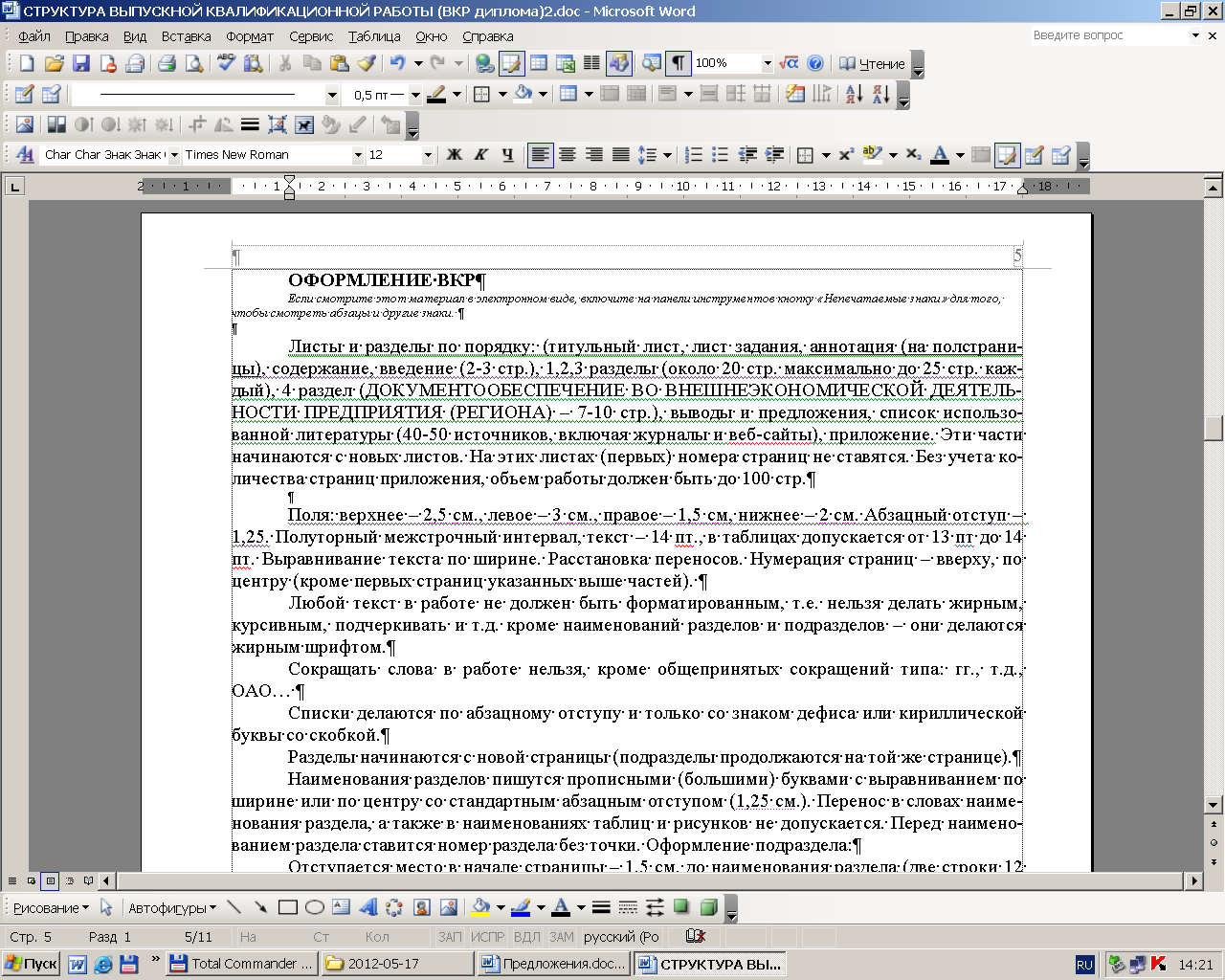Viewport: 1225px width, 980px height.
Task: Expand the line weight 0,5 пт dropdown
Action: point(415,95)
